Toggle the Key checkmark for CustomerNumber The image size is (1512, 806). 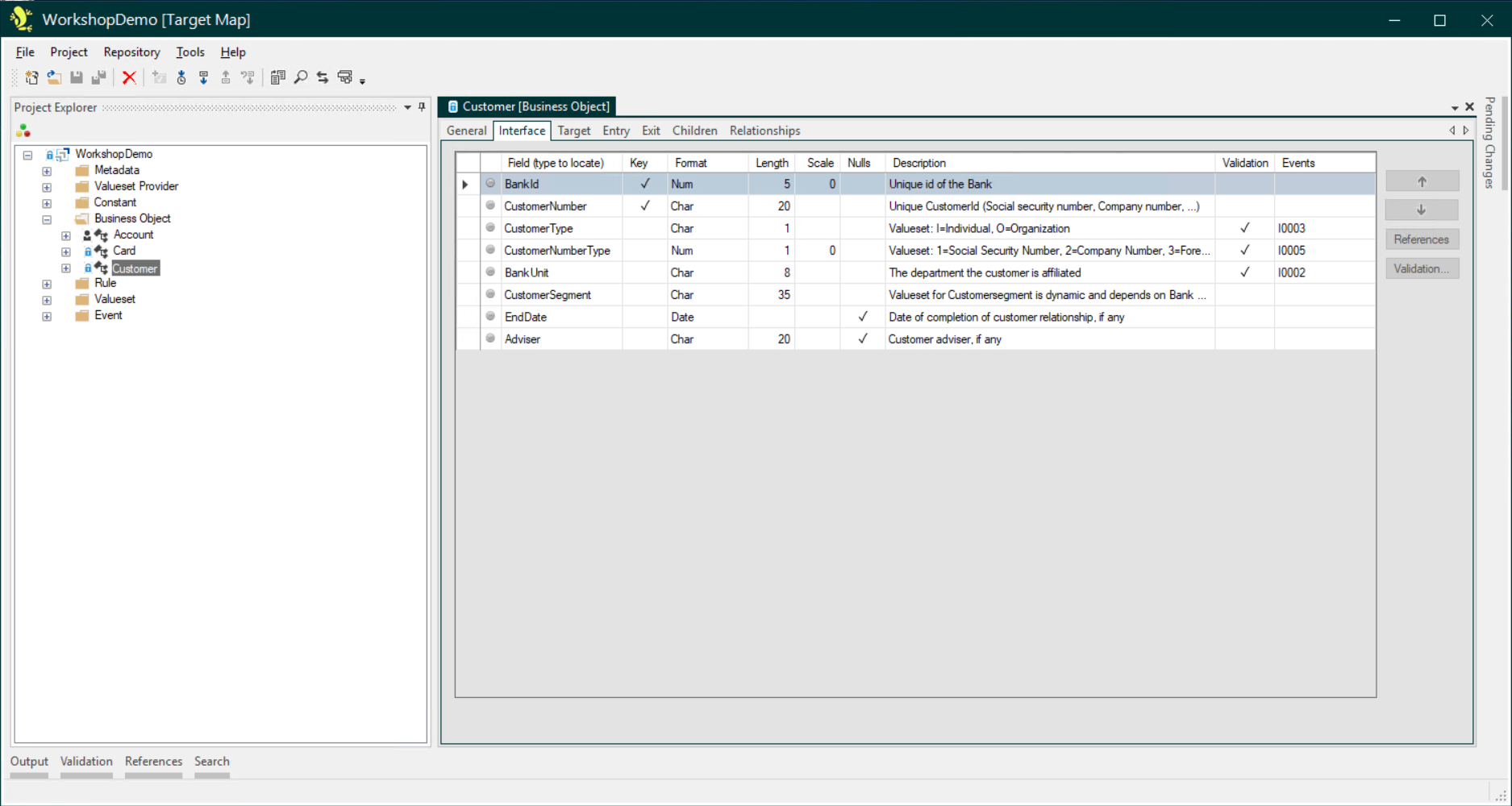(644, 206)
